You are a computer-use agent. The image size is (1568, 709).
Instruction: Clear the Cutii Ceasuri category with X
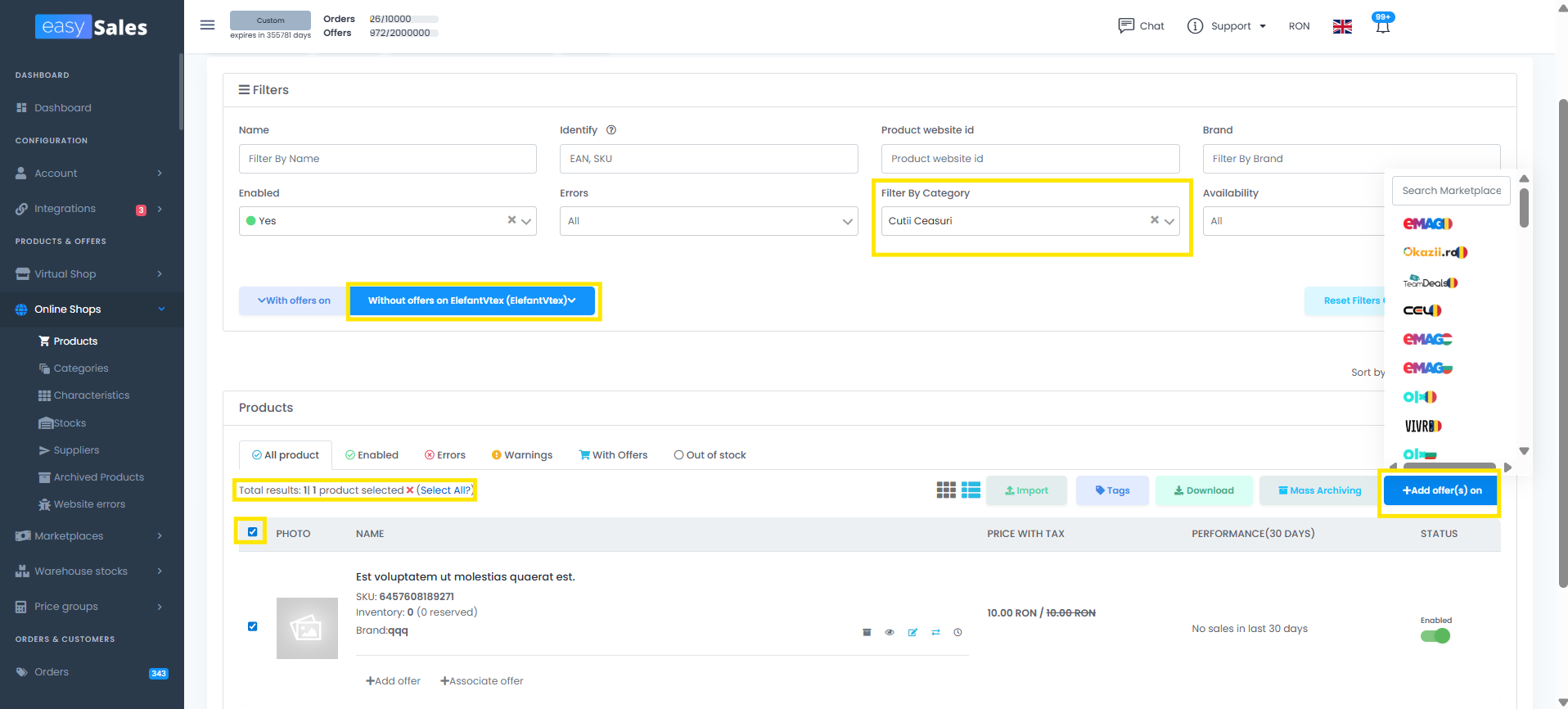coord(1155,220)
